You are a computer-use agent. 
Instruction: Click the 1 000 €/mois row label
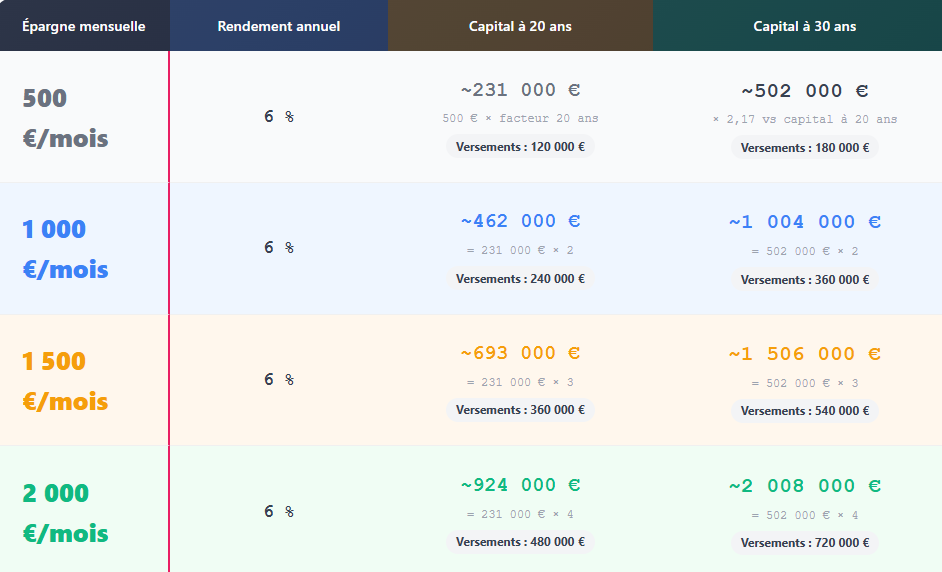click(65, 249)
